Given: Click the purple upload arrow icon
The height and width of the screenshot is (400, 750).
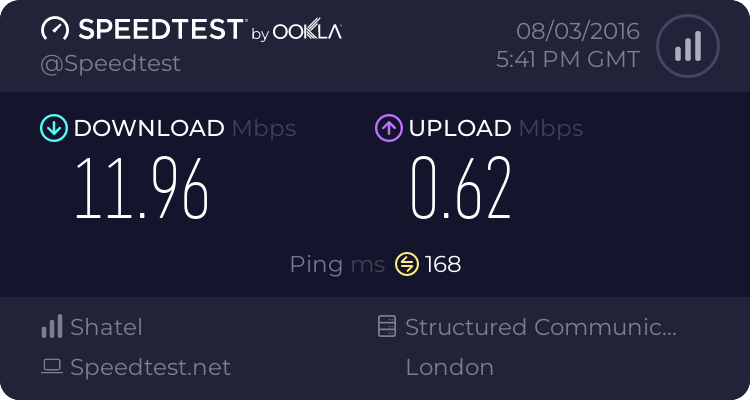Looking at the screenshot, I should [x=388, y=128].
